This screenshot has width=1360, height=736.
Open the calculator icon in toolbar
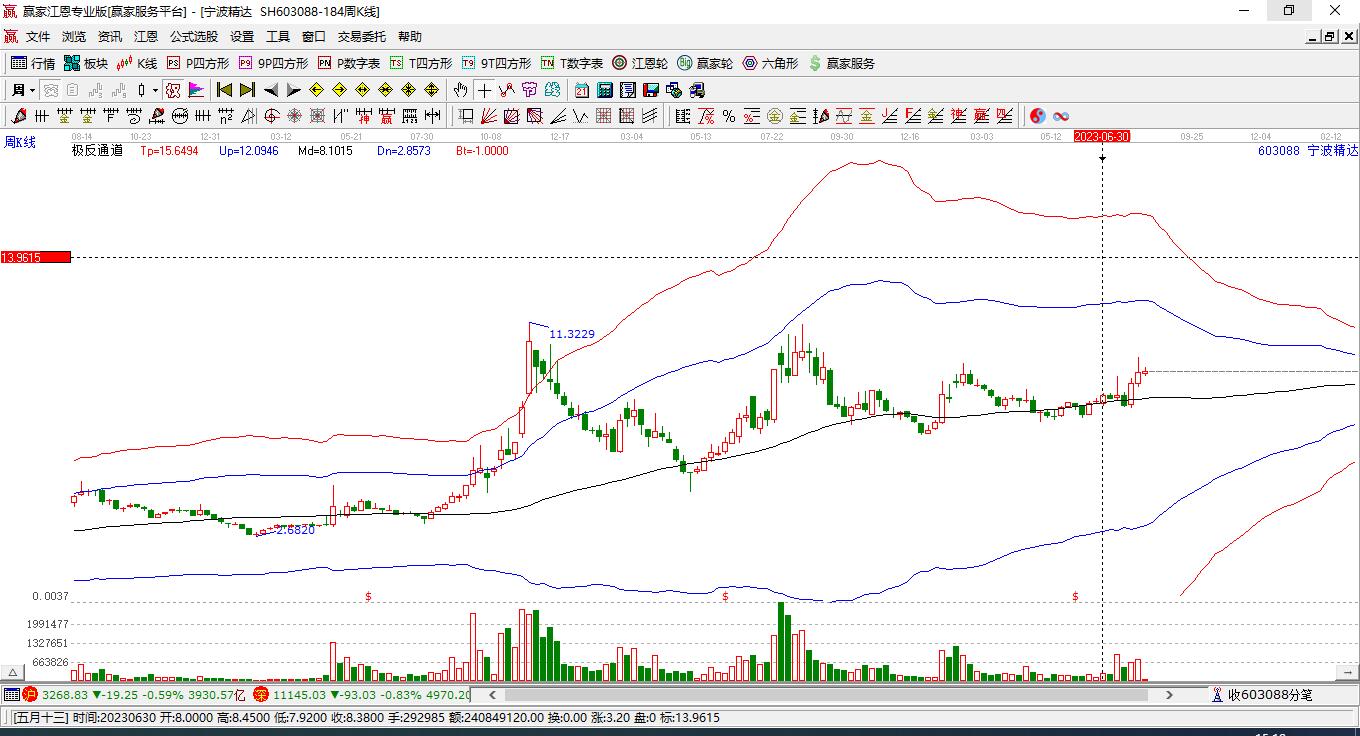click(x=604, y=90)
